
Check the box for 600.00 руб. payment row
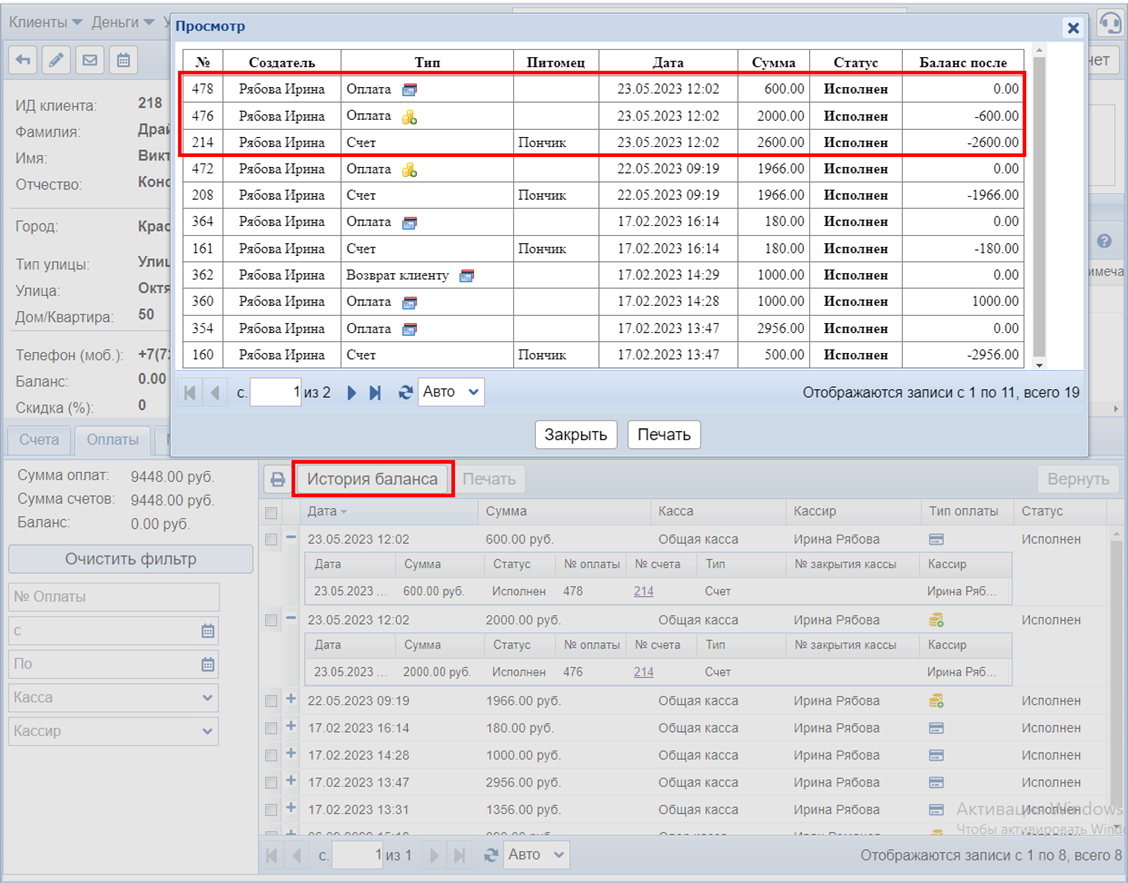[x=271, y=540]
